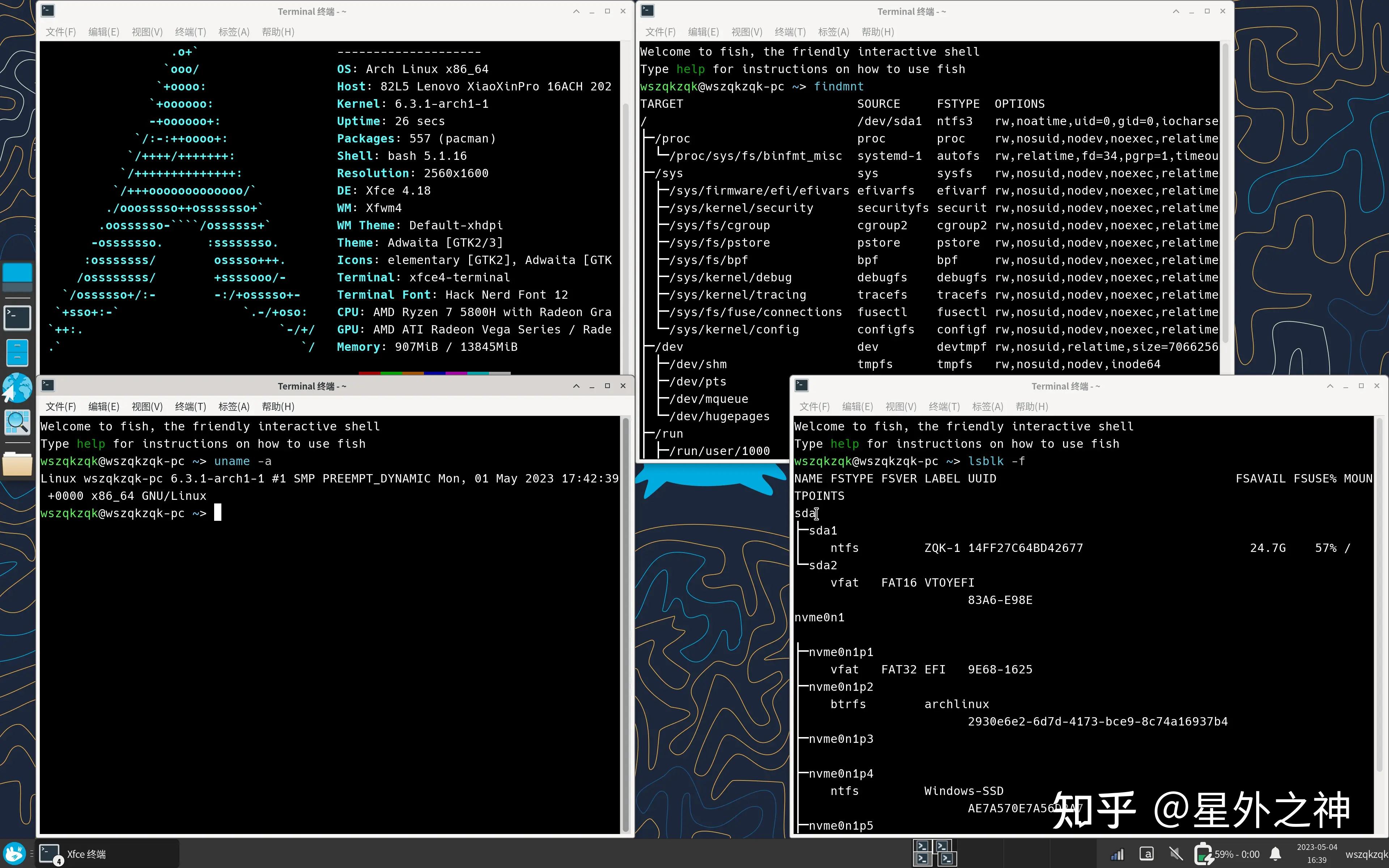
Task: Open the 视图(V) menu in the top-right terminal
Action: 746,32
